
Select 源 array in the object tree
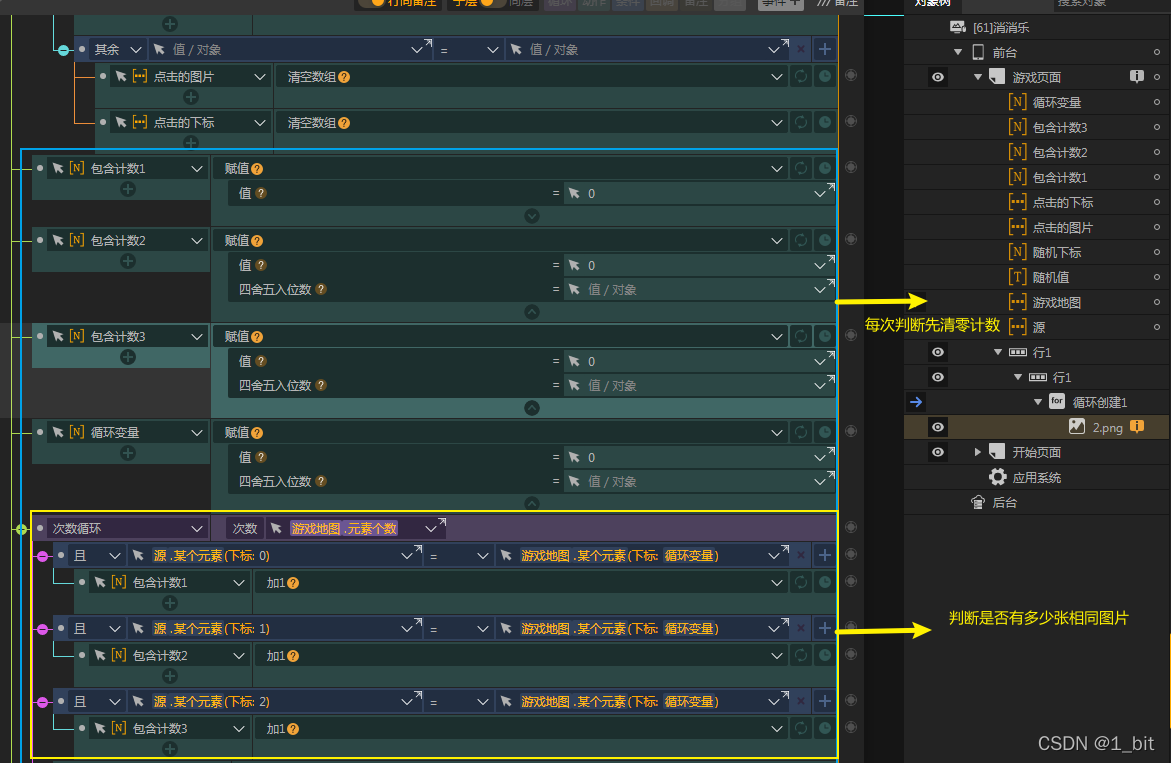[x=1038, y=327]
